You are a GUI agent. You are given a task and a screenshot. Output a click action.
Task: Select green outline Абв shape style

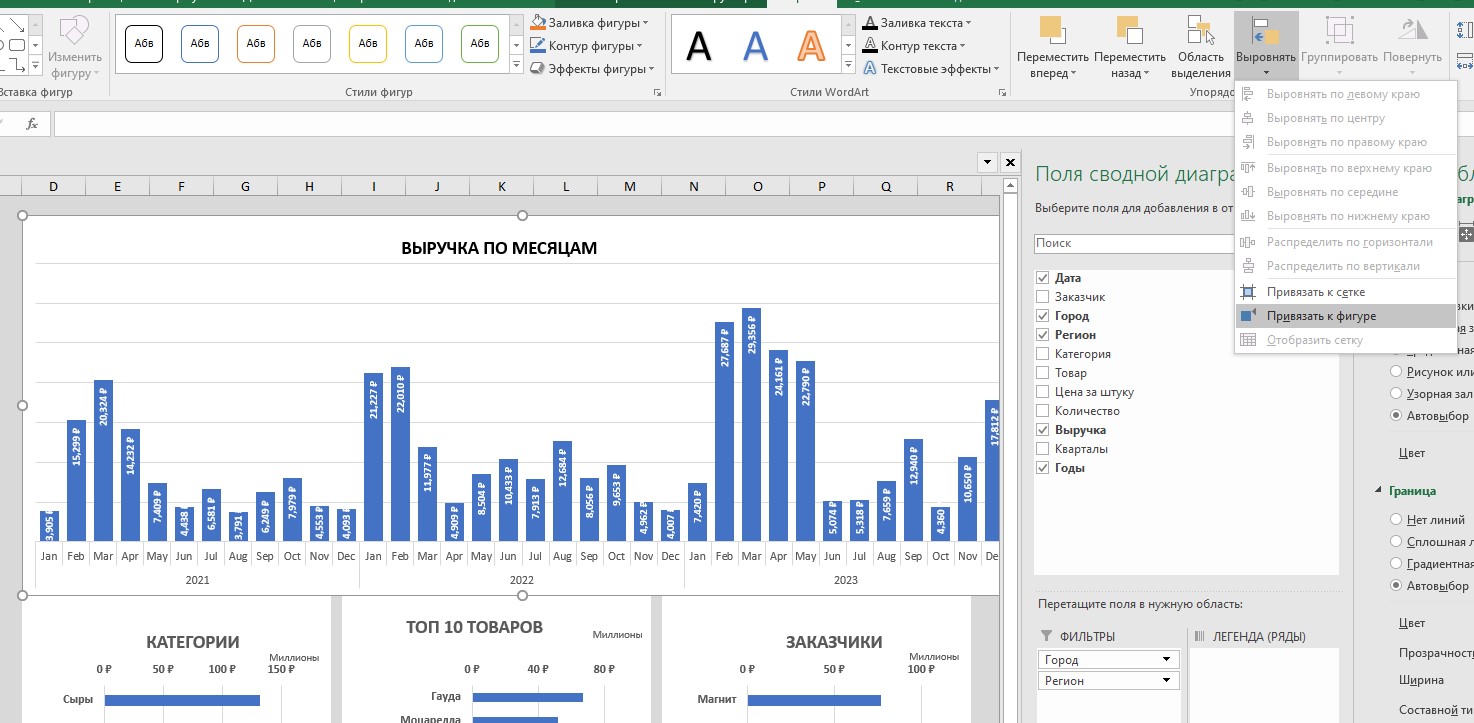click(480, 43)
